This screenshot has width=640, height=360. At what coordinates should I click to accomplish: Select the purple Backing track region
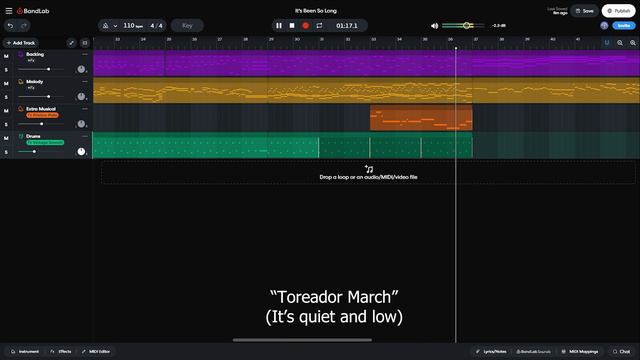[x=366, y=63]
